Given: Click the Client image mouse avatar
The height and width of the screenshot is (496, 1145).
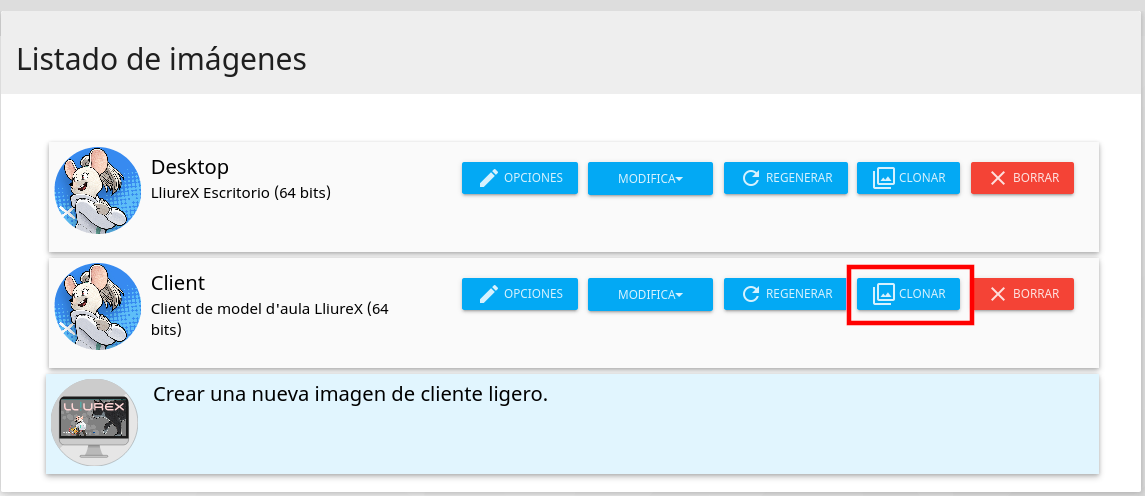Looking at the screenshot, I should point(97,307).
